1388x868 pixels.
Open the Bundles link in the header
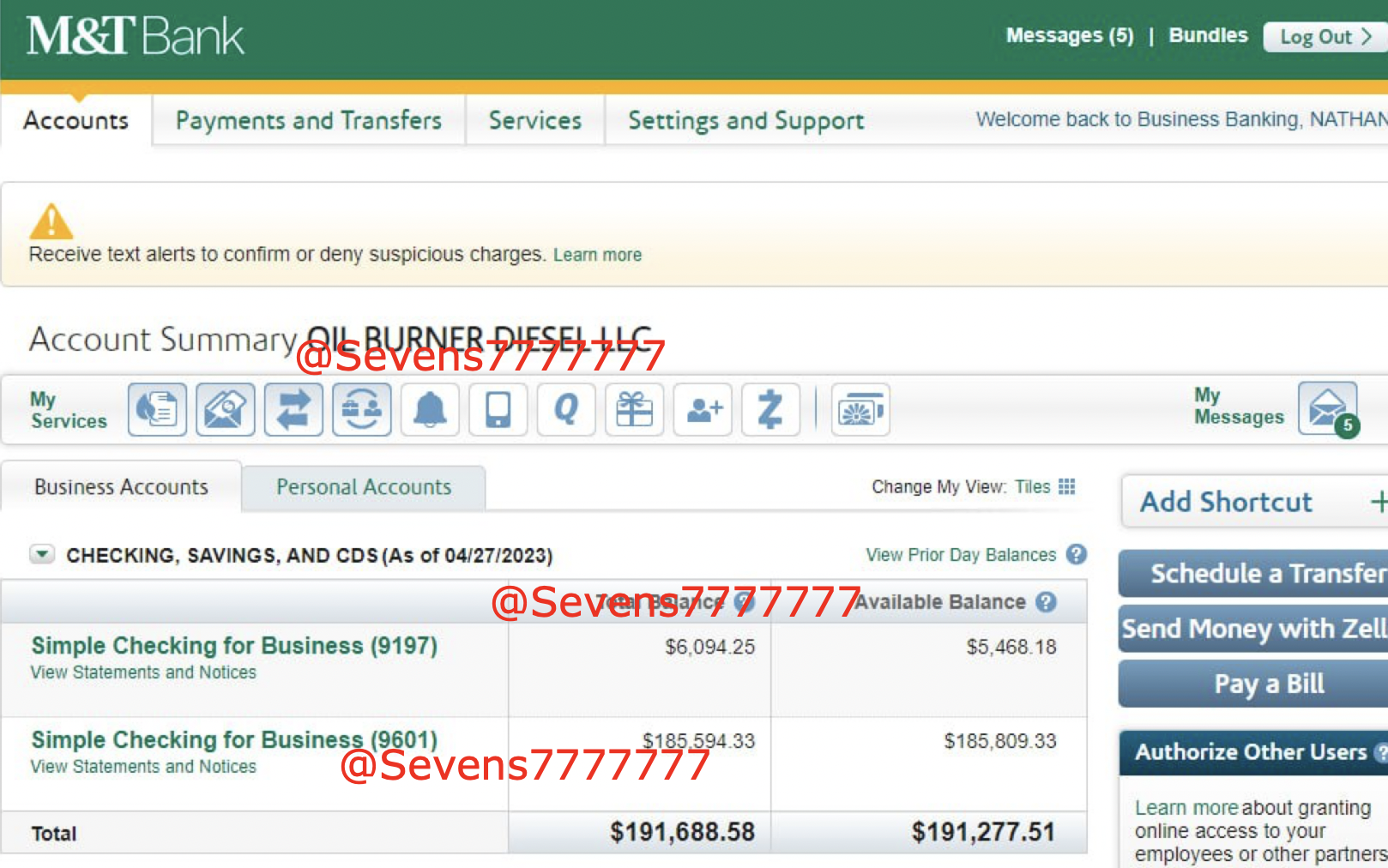[1208, 35]
